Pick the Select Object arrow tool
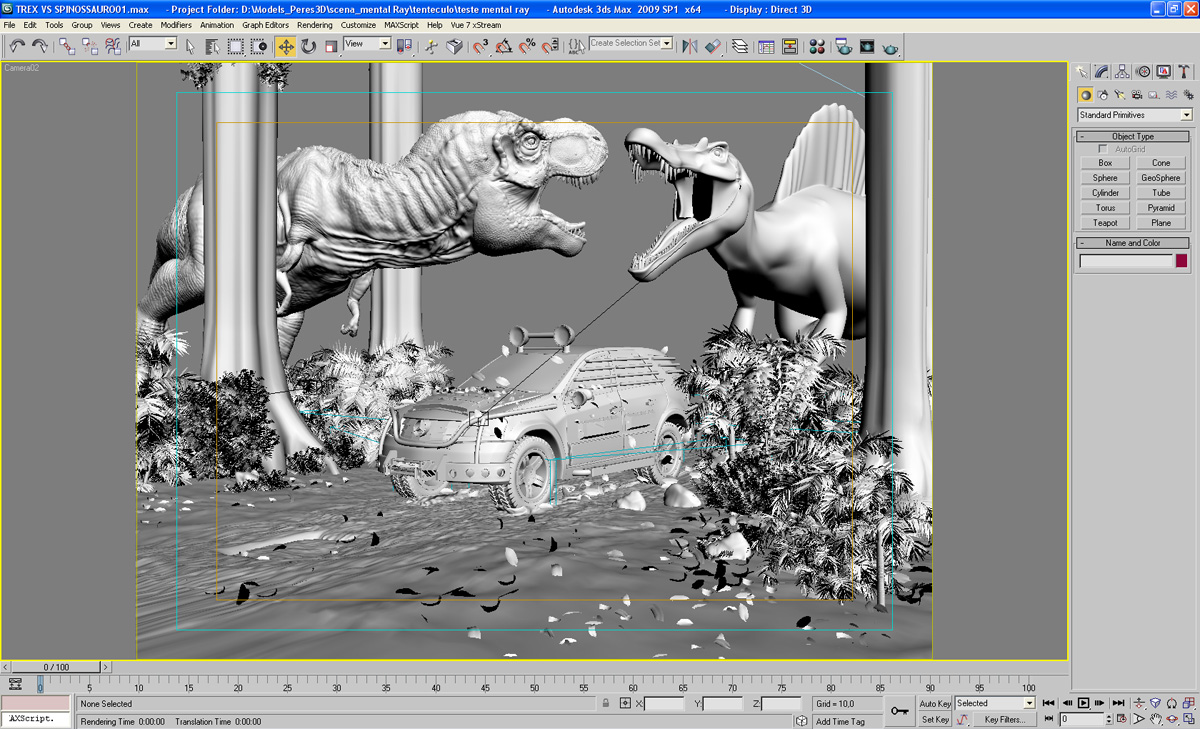This screenshot has height=729, width=1200. tap(190, 46)
